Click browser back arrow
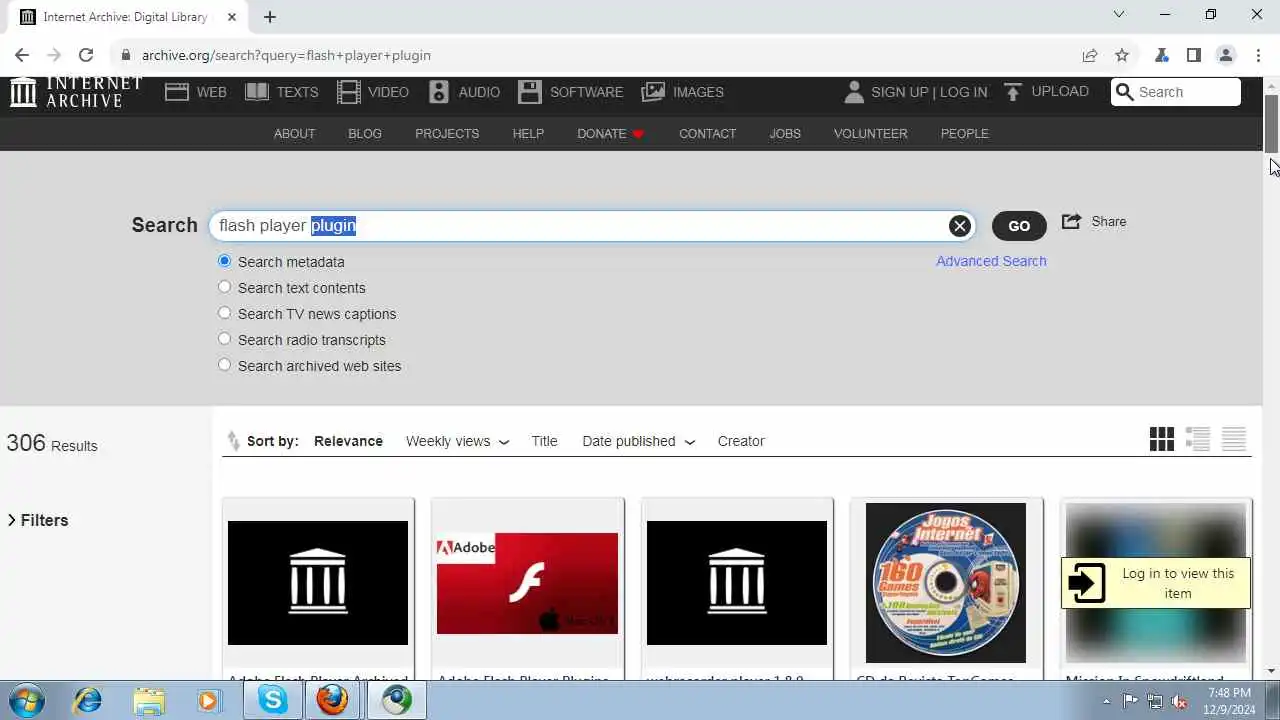 [x=22, y=55]
